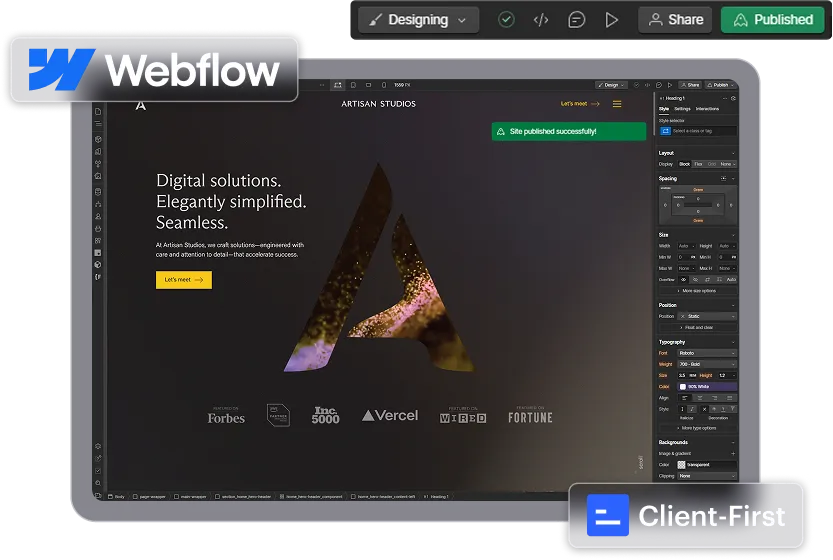Collapse the Layout section
833x560 pixels.
(x=733, y=153)
